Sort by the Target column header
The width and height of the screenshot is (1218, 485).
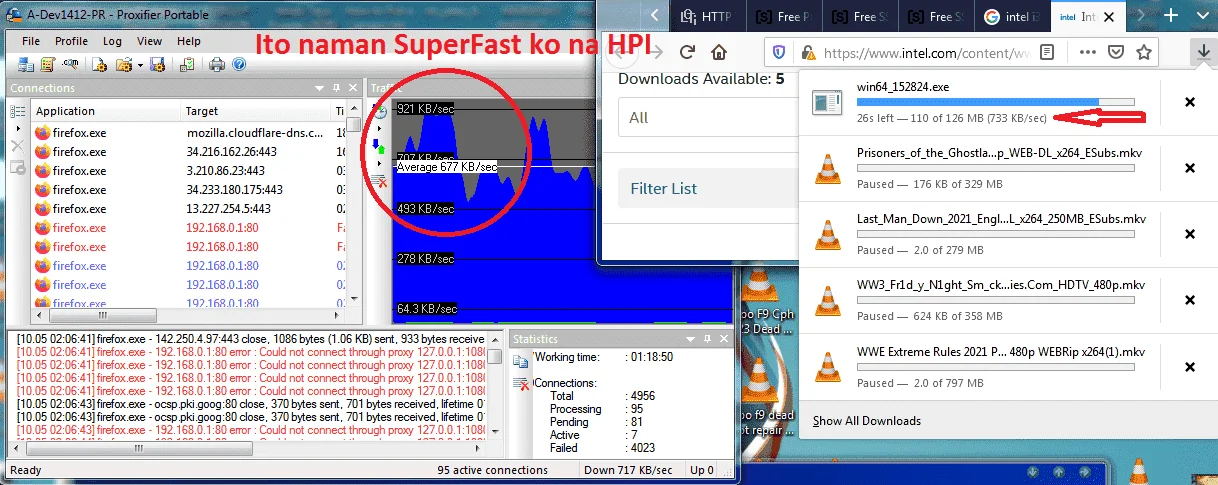click(x=256, y=111)
